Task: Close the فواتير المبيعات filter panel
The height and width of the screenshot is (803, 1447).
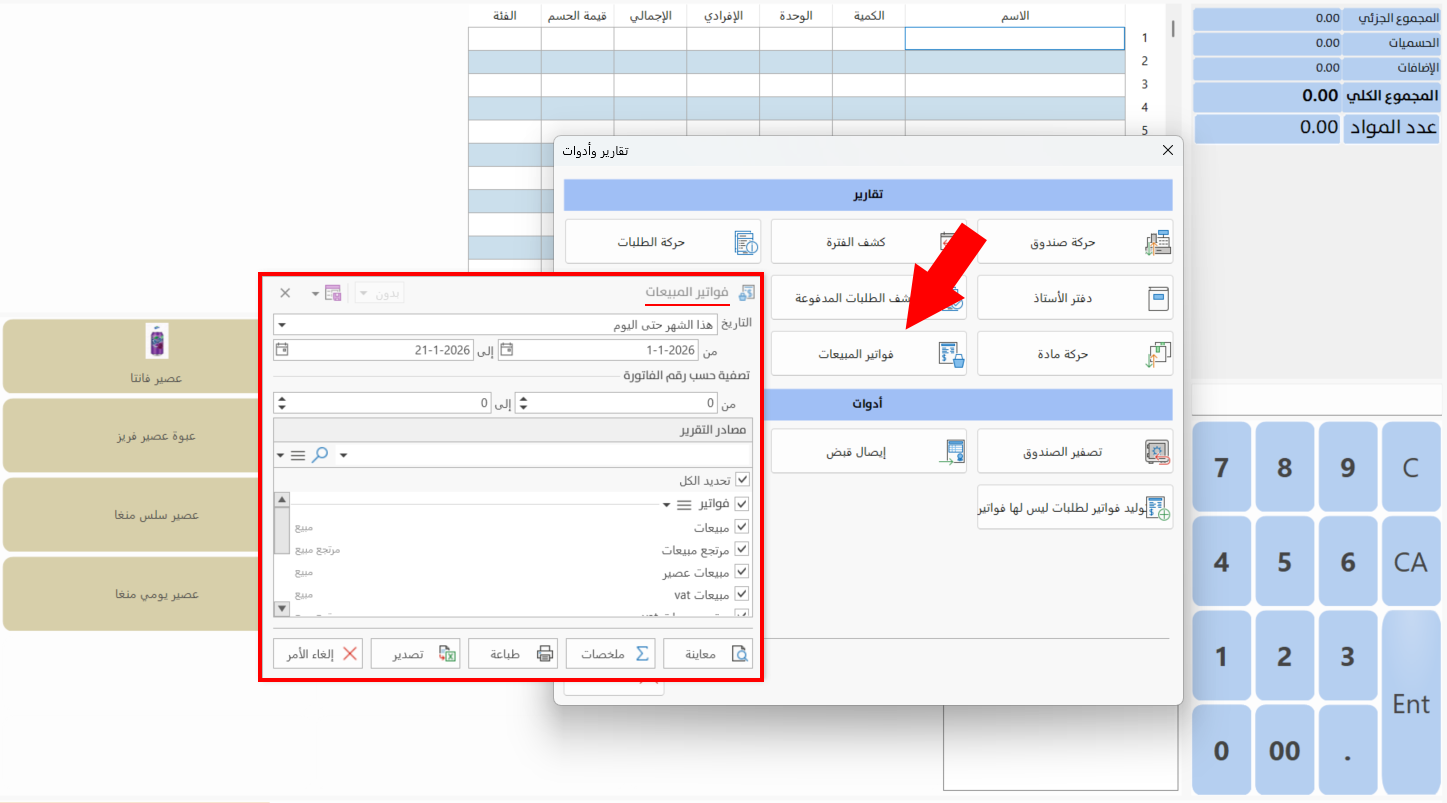Action: pos(285,293)
